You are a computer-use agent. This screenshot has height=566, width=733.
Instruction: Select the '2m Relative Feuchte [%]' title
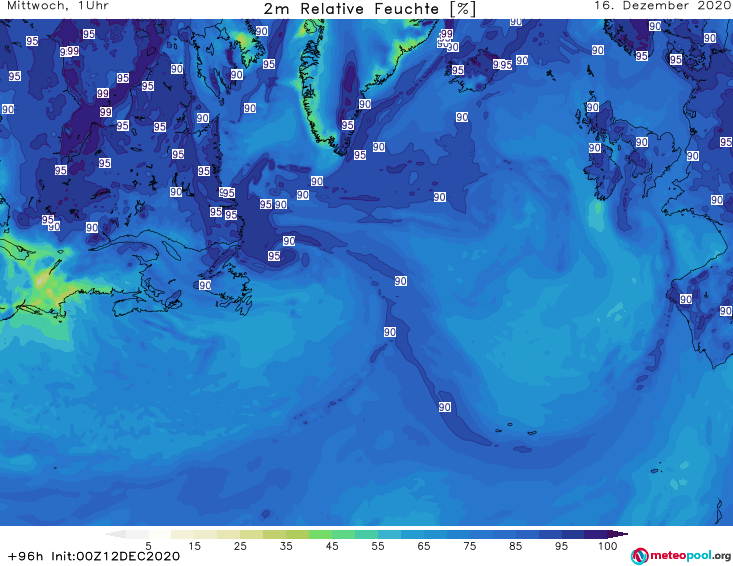click(369, 9)
